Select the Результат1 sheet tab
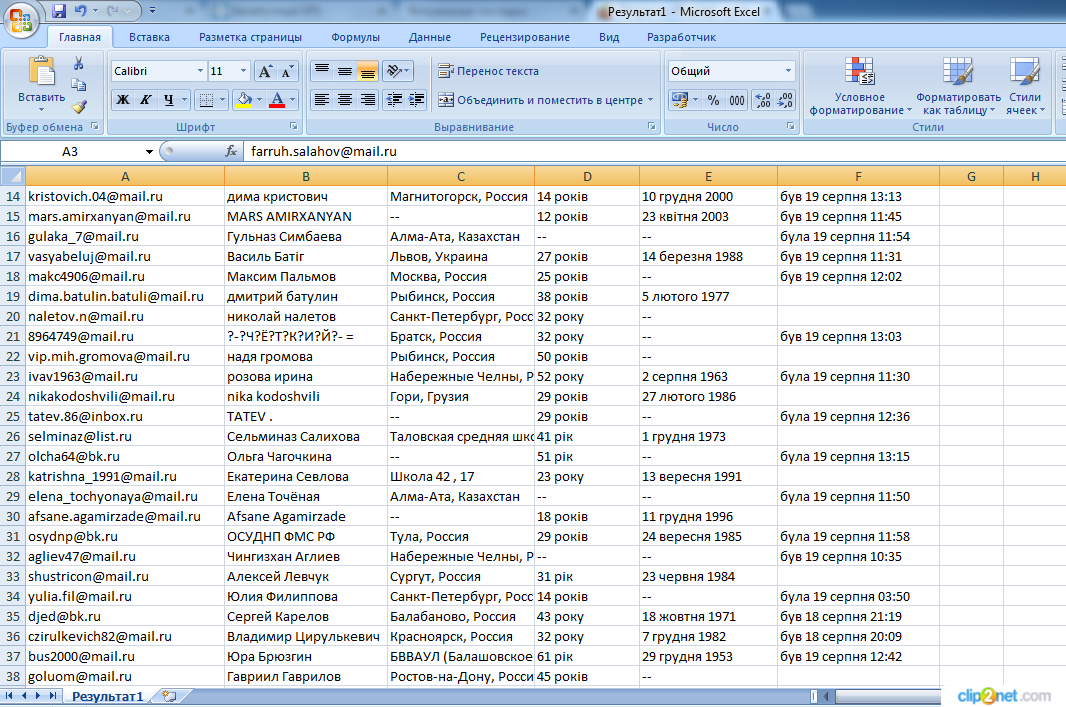Screen dimensions: 1066x707 (107, 696)
